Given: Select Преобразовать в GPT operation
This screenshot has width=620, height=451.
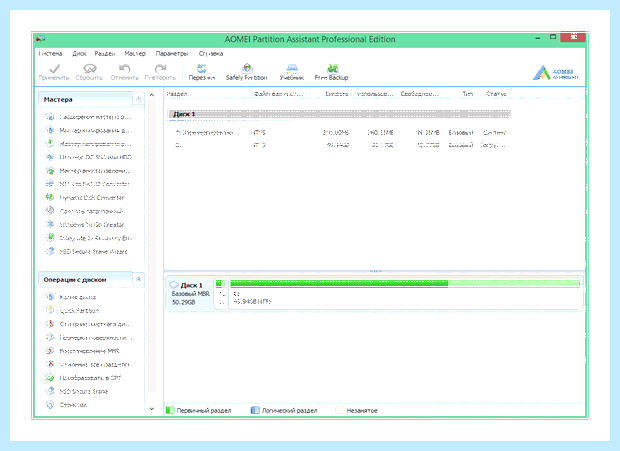Looking at the screenshot, I should (83, 378).
